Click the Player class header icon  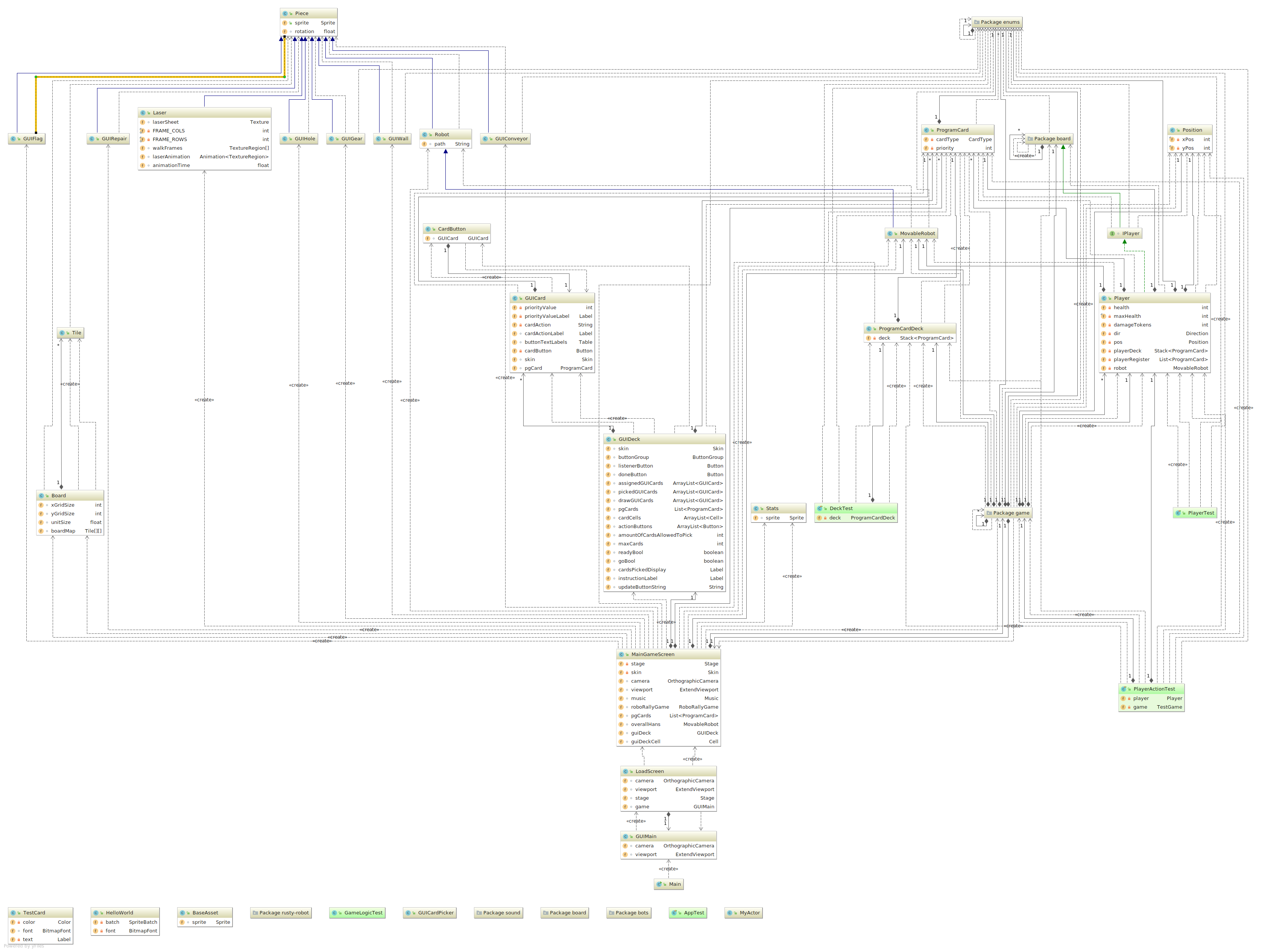point(1104,298)
